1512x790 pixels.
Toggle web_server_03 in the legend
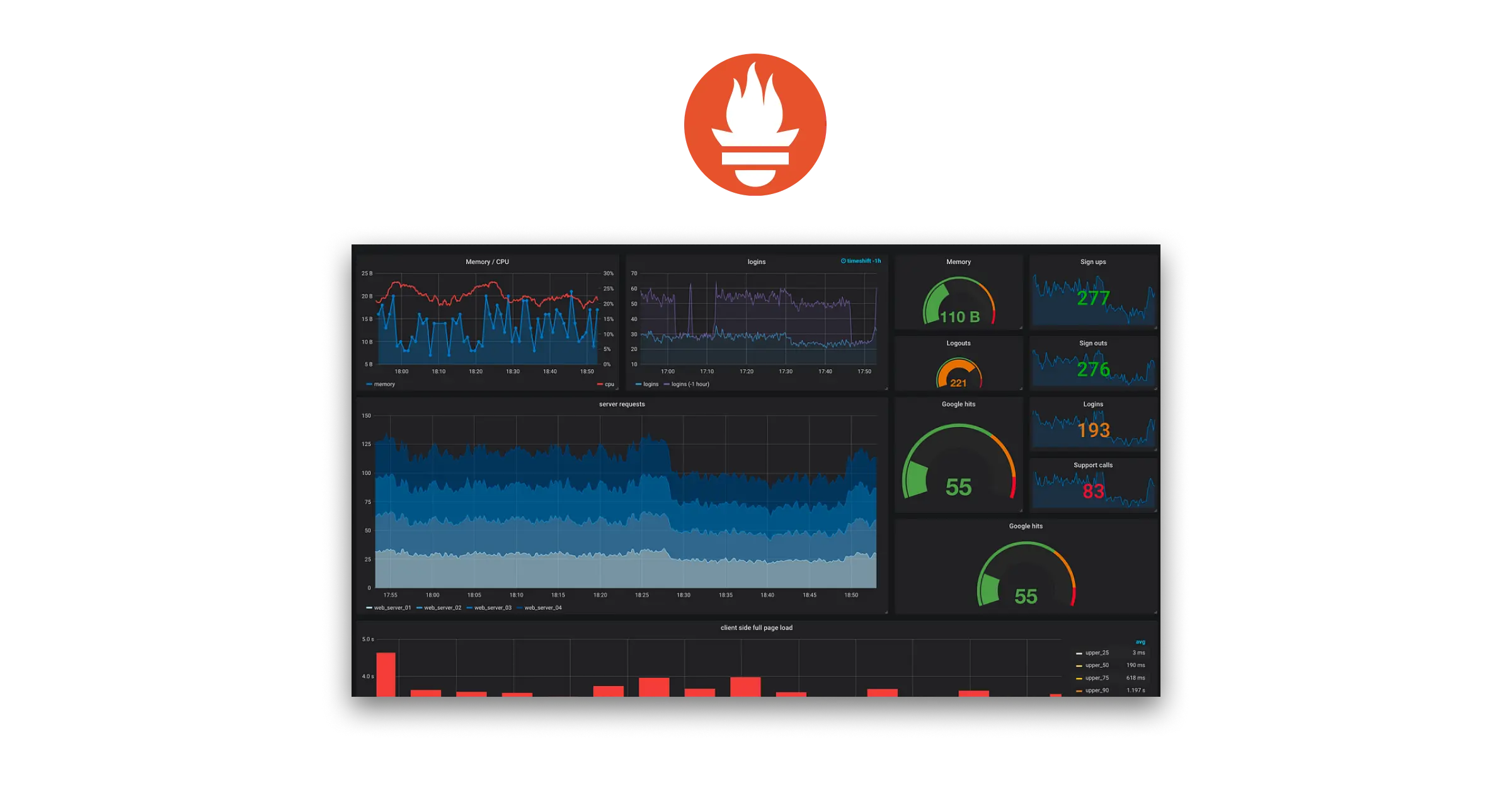click(x=493, y=608)
